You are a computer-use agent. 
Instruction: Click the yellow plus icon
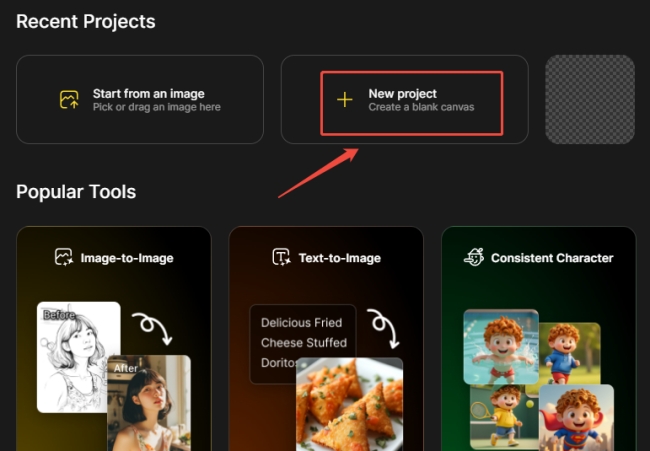[x=344, y=100]
